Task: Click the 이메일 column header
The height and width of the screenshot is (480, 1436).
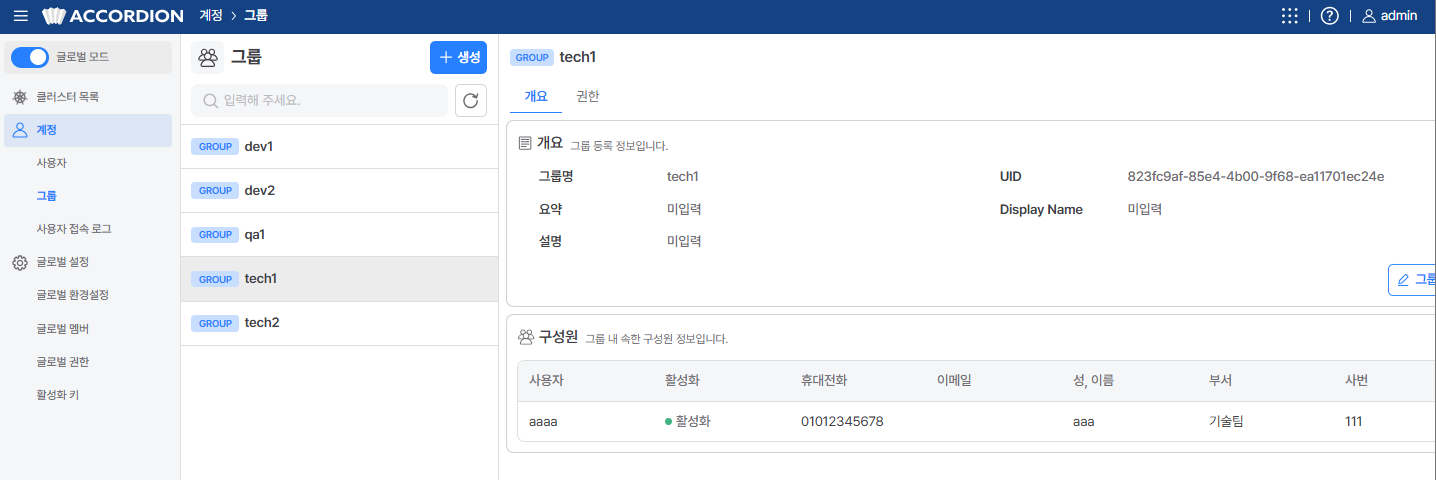Action: pos(954,381)
